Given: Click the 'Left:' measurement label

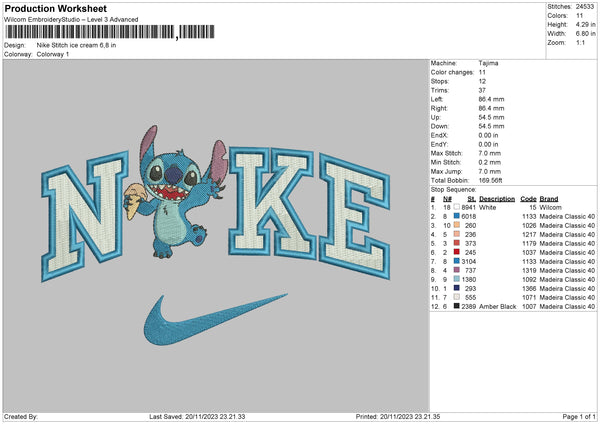Looking at the screenshot, I should 437,99.
